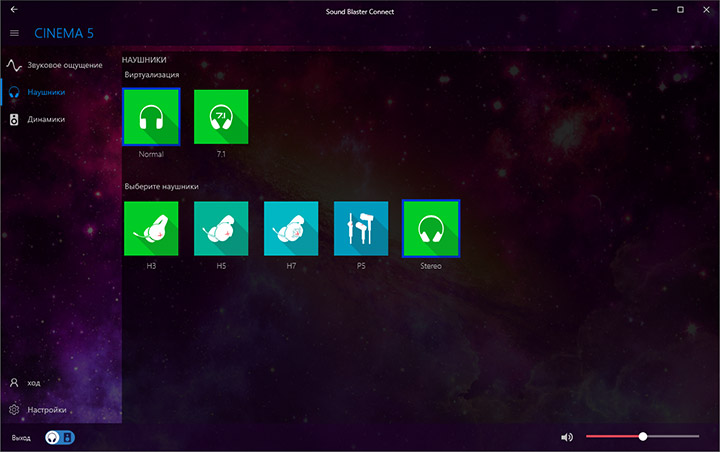Choose the Stereo headphones tile
720x452 pixels.
(431, 228)
